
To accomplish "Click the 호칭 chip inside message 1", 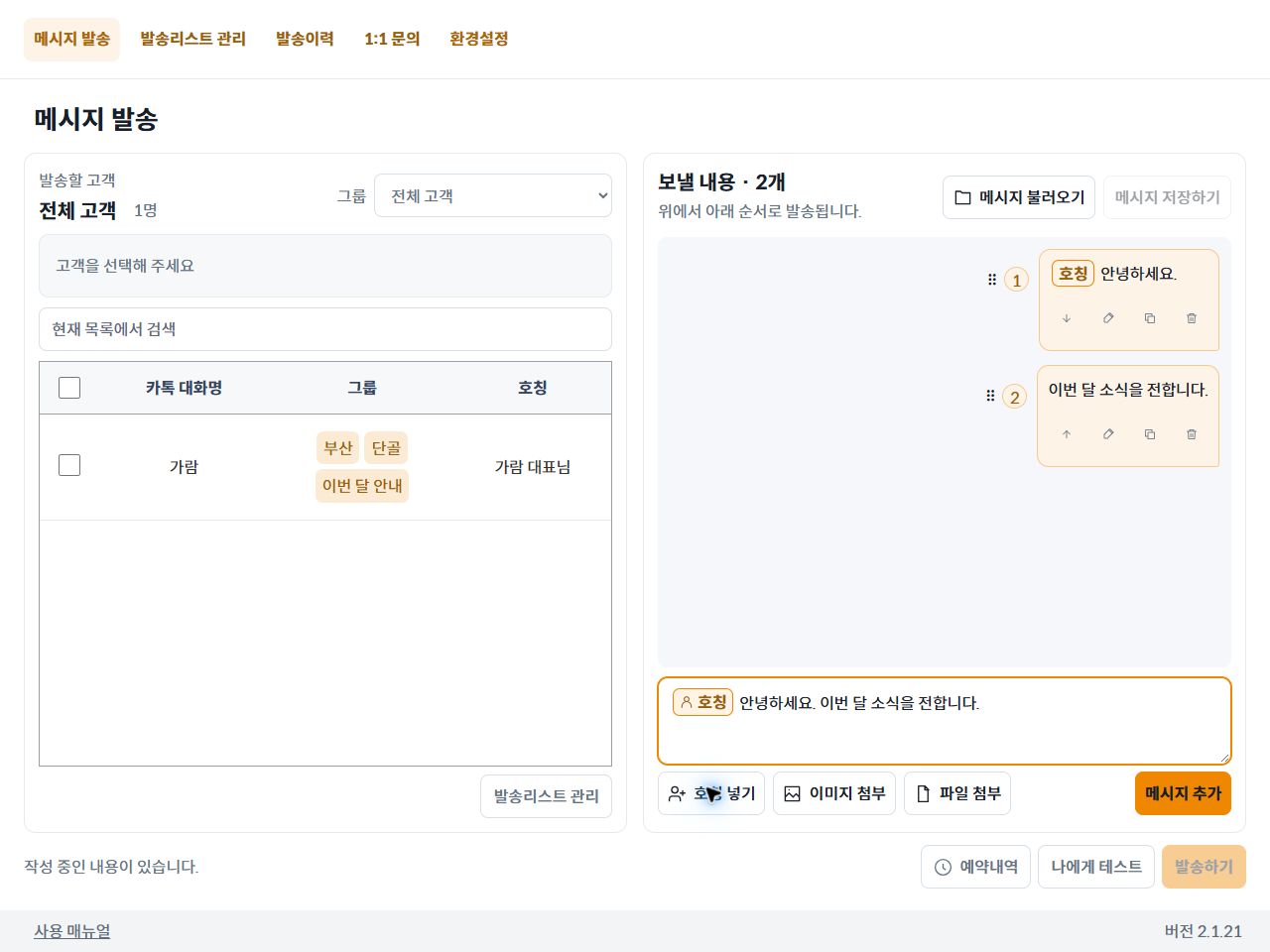I will [x=1073, y=274].
